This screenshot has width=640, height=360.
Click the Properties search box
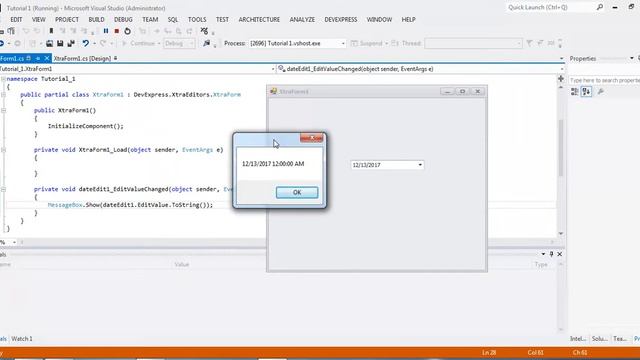click(604, 80)
